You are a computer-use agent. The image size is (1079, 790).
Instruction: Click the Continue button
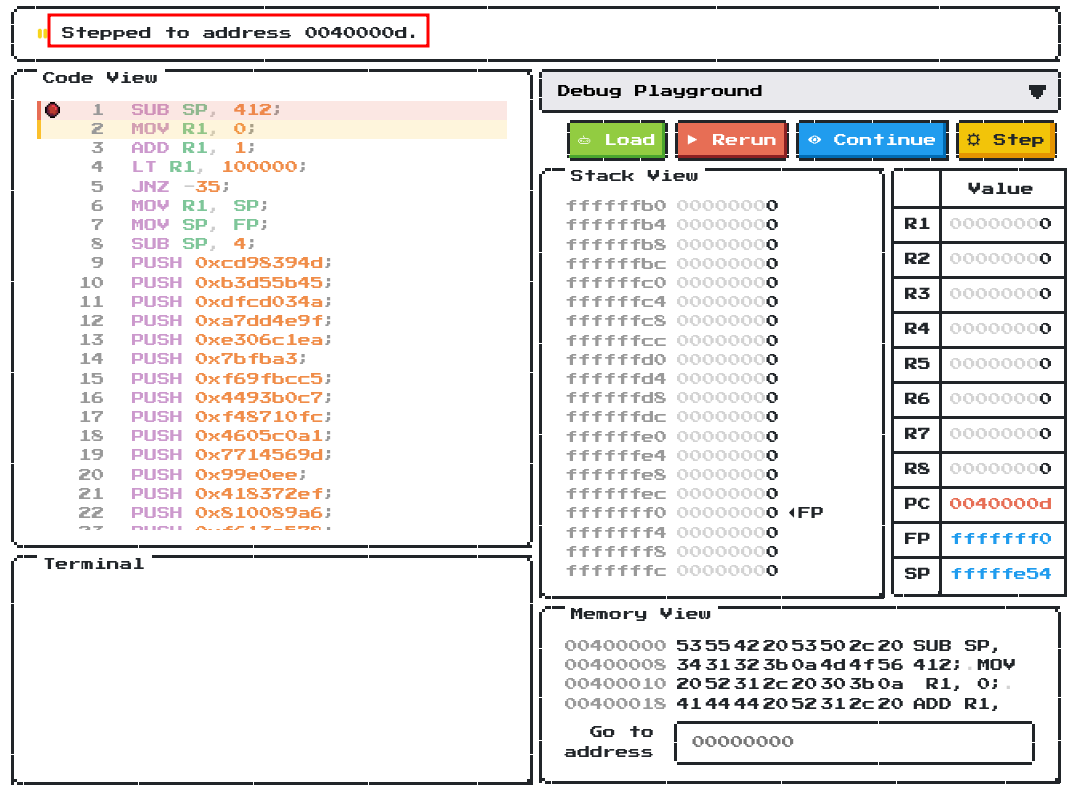[873, 140]
